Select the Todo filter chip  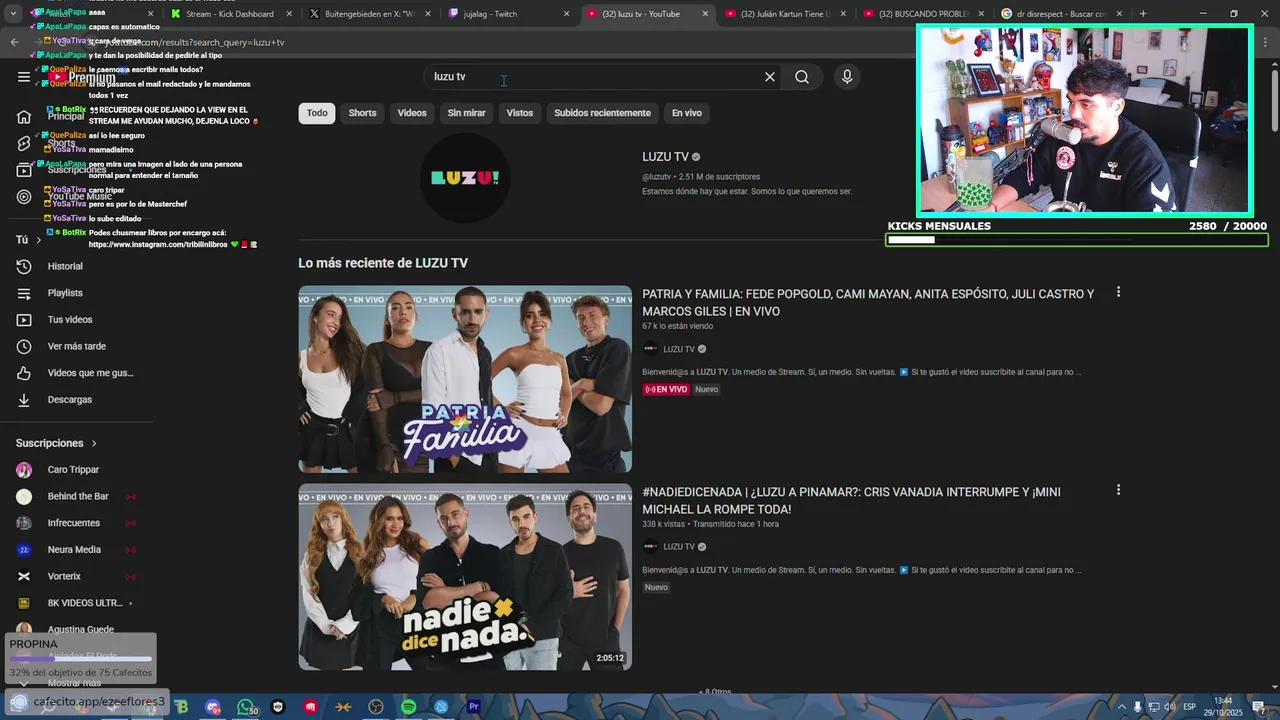coord(317,113)
